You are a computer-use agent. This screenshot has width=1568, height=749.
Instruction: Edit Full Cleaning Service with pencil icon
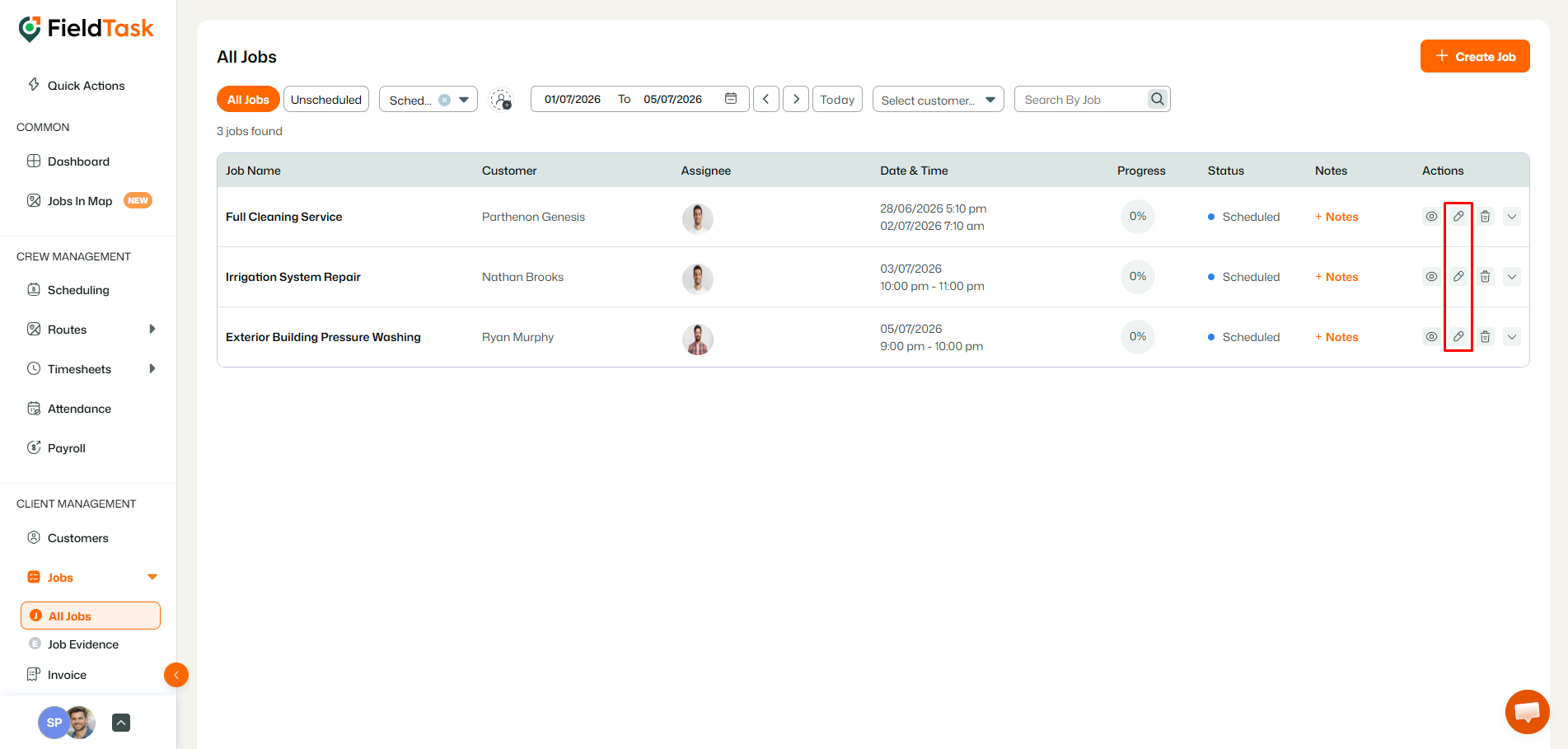1458,217
